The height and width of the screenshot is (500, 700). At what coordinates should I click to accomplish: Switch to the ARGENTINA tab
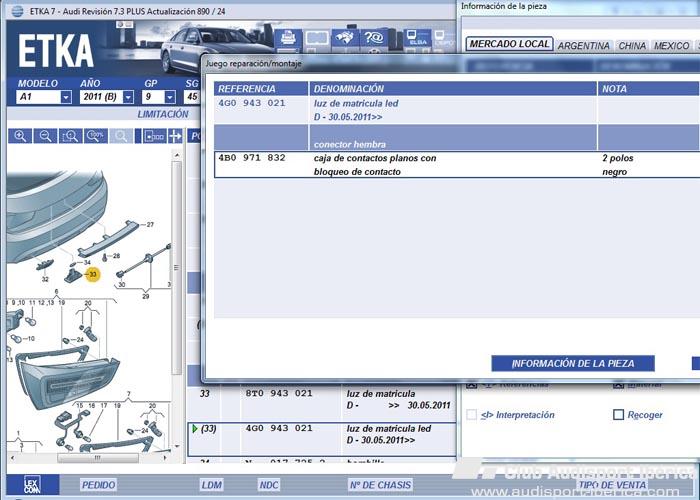coord(583,46)
